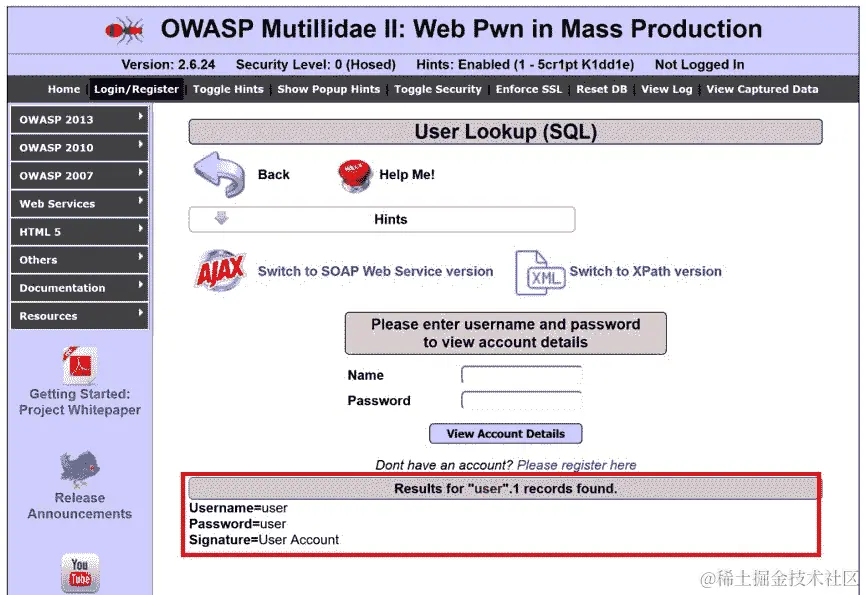Click the XML document icon
Image resolution: width=866 pixels, height=595 pixels.
click(540, 272)
